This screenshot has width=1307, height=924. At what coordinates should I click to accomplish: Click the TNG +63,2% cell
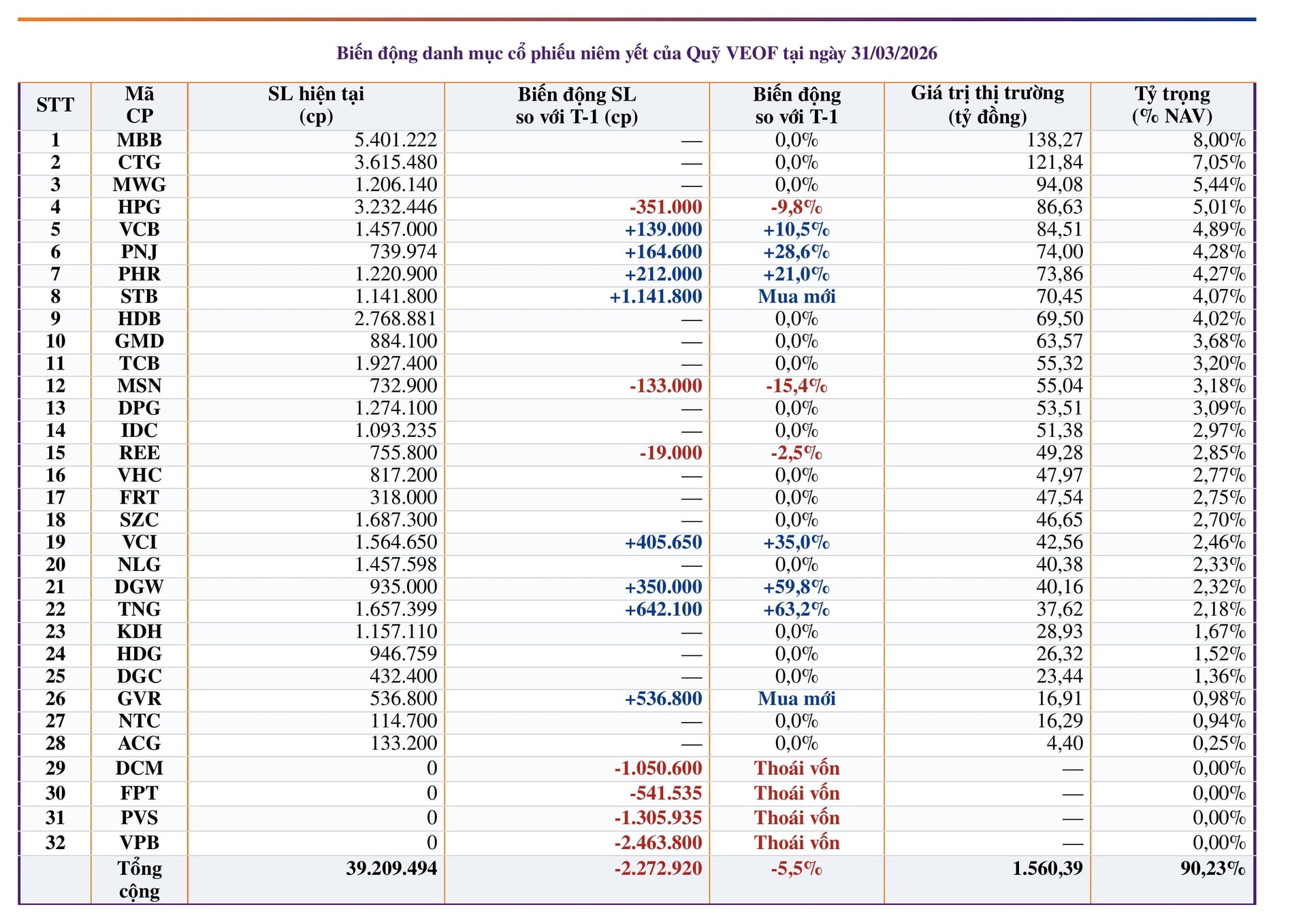pos(796,609)
